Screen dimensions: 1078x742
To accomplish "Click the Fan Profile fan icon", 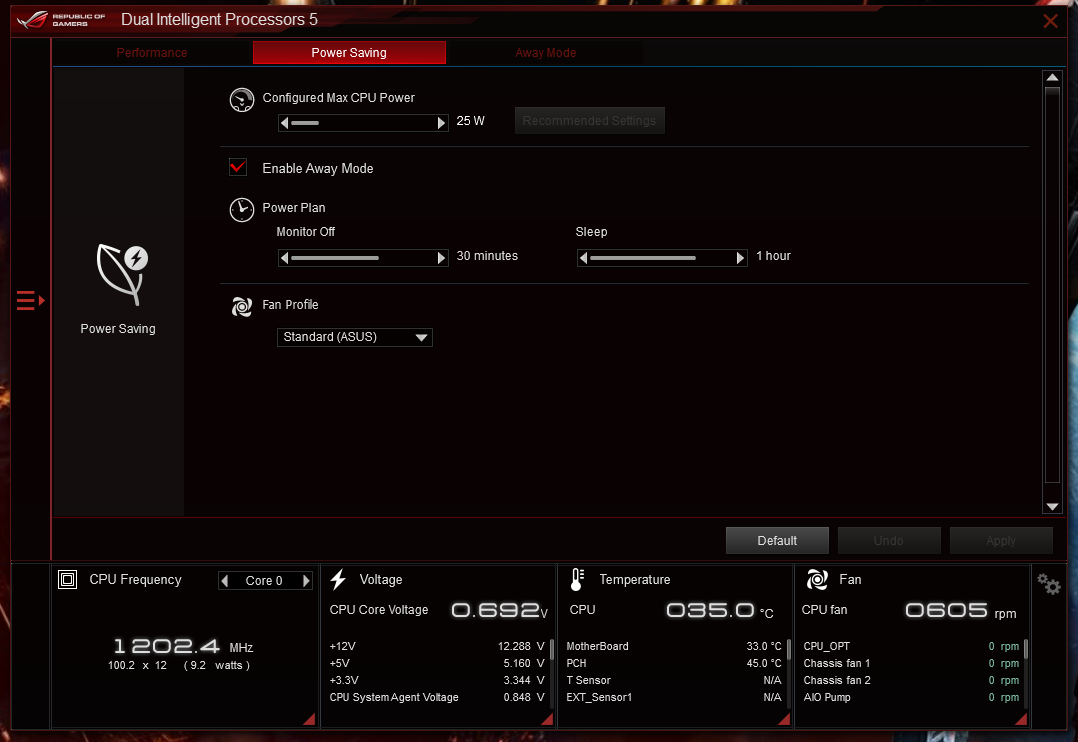I will (241, 307).
